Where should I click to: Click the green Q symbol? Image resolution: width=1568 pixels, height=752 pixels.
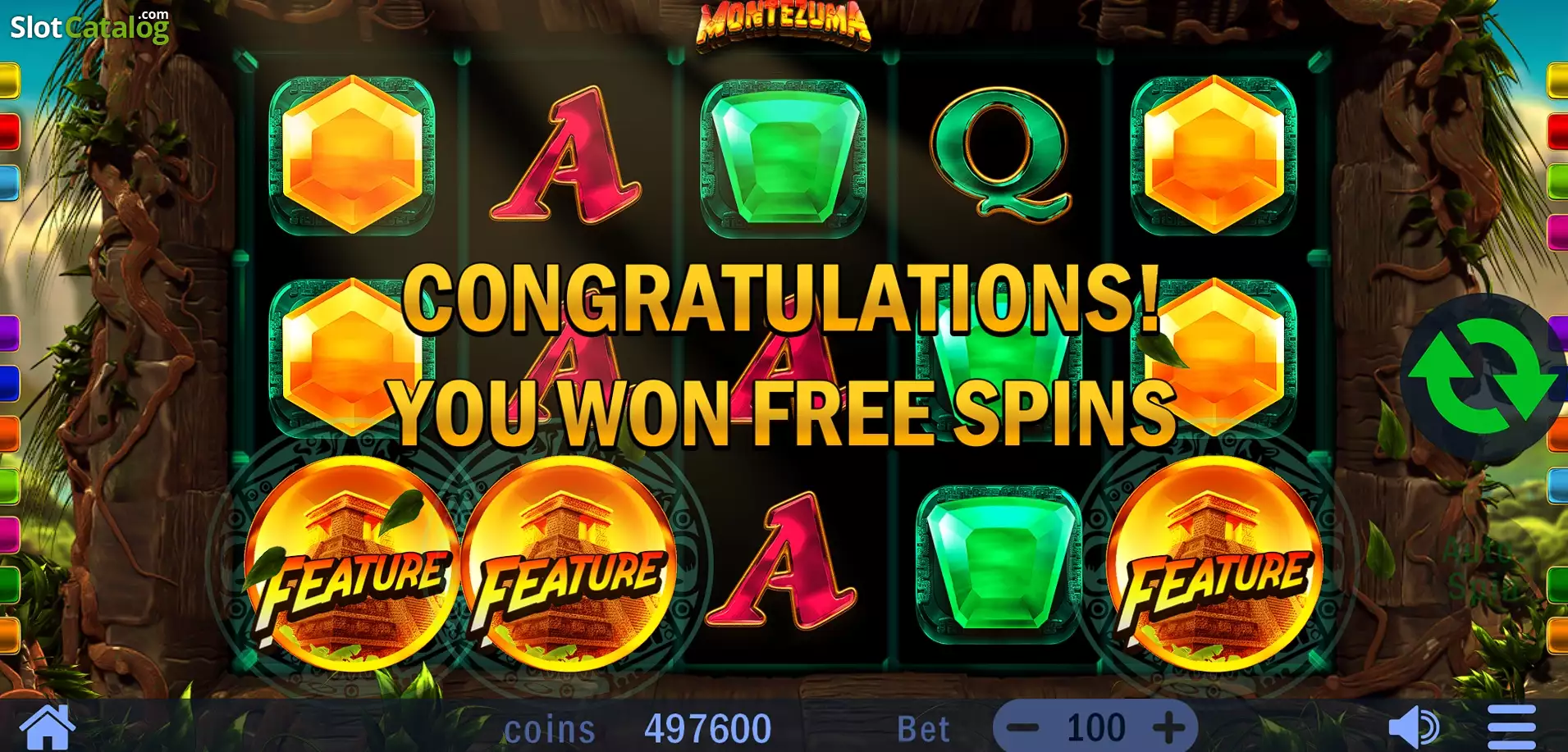point(999,154)
